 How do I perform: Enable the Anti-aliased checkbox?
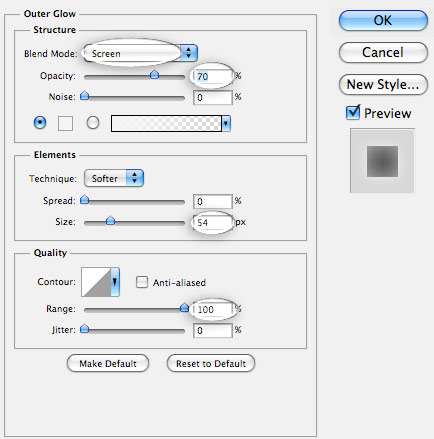(142, 282)
